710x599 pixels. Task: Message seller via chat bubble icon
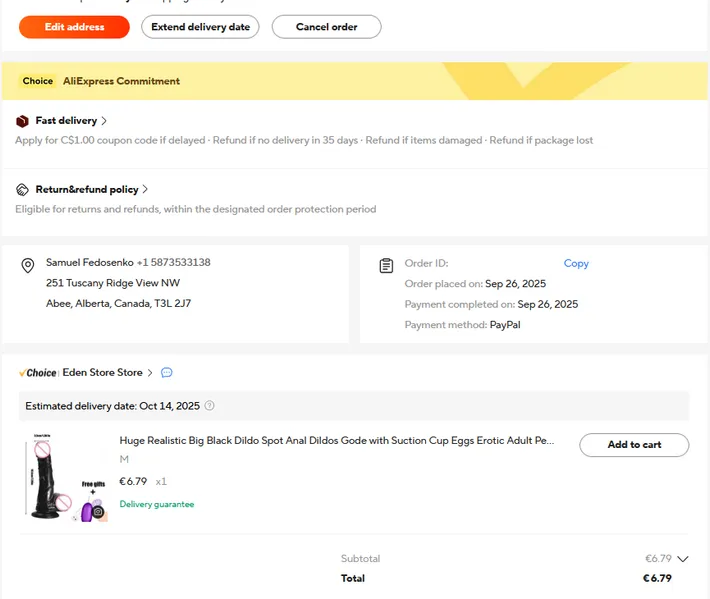point(167,373)
